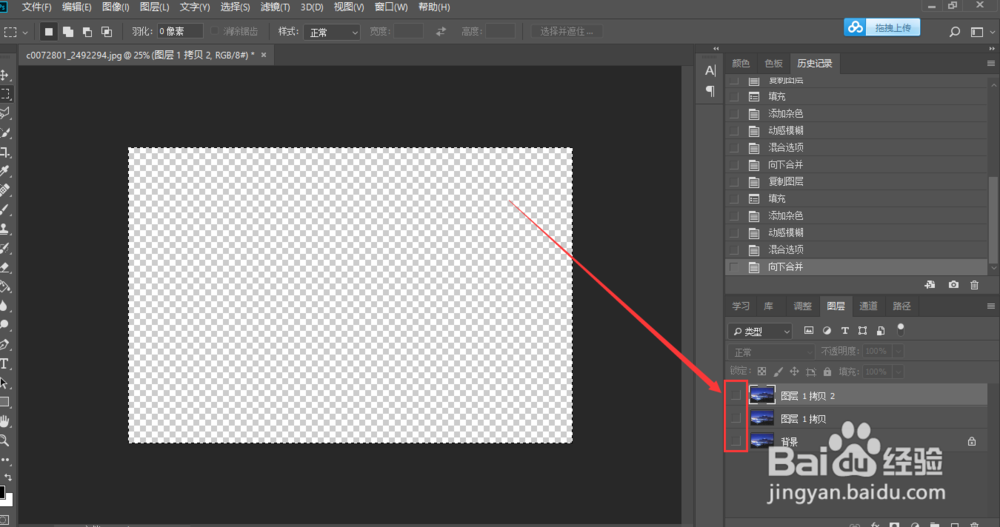Screen dimensions: 1000x527
Task: Create new snapshot with the camera icon
Action: 953,285
